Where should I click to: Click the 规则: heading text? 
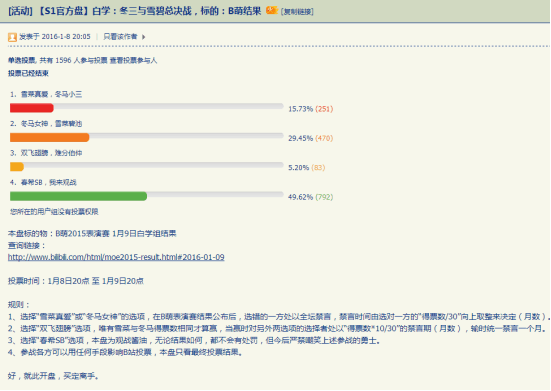tap(19, 305)
